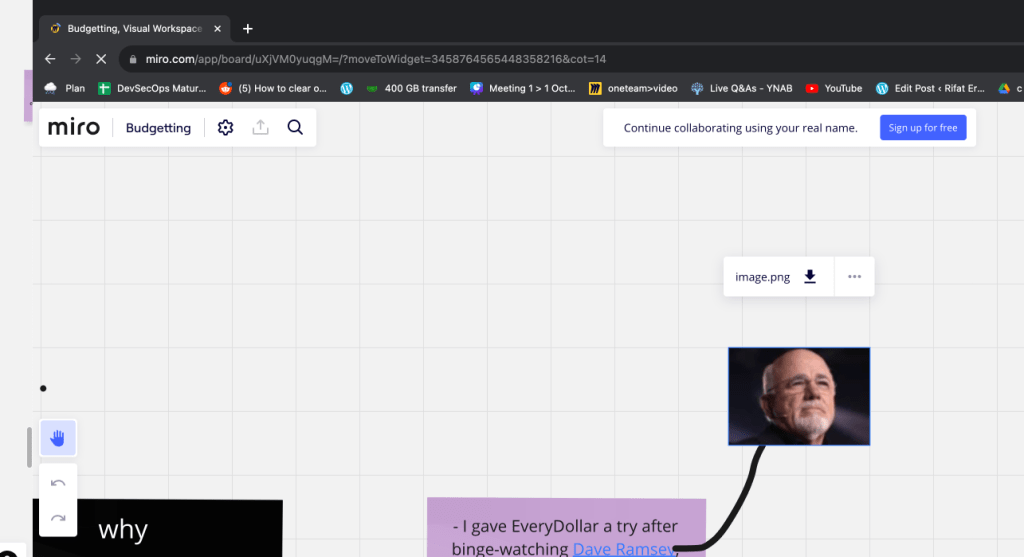
Task: Open the Edit Post < Rifat Er... bookmark
Action: click(x=931, y=88)
